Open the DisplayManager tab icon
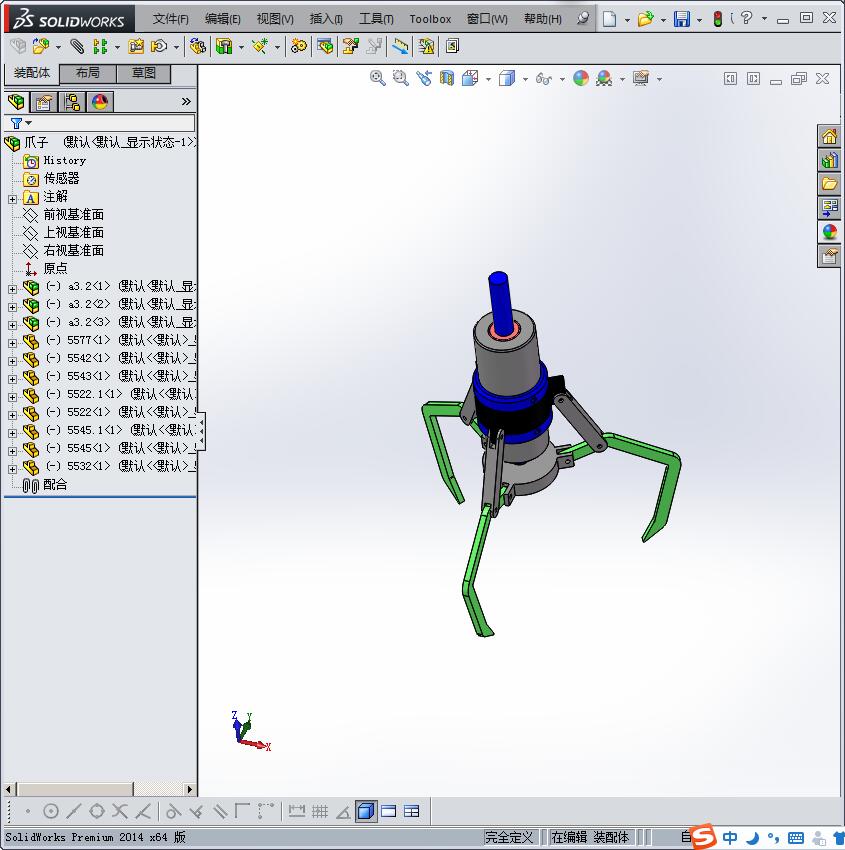The width and height of the screenshot is (845, 850). click(x=100, y=102)
